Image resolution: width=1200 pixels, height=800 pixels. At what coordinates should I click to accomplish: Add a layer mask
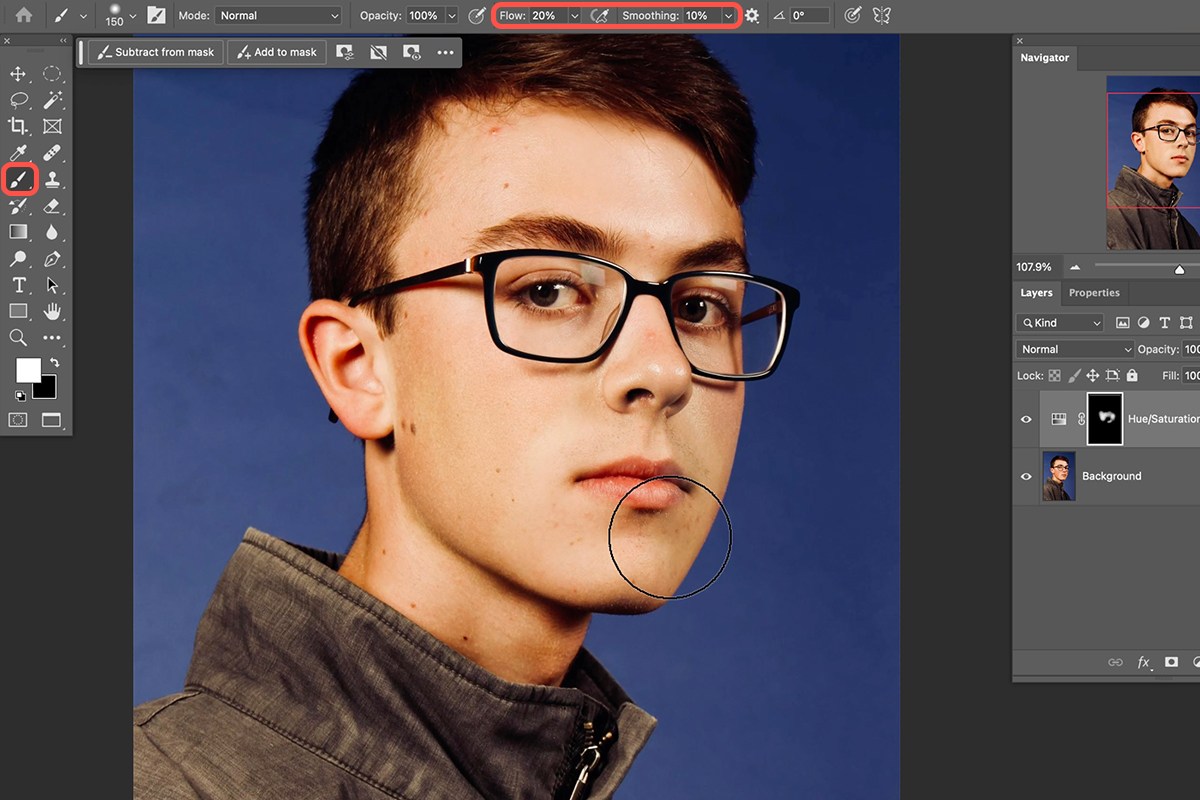click(x=1171, y=662)
